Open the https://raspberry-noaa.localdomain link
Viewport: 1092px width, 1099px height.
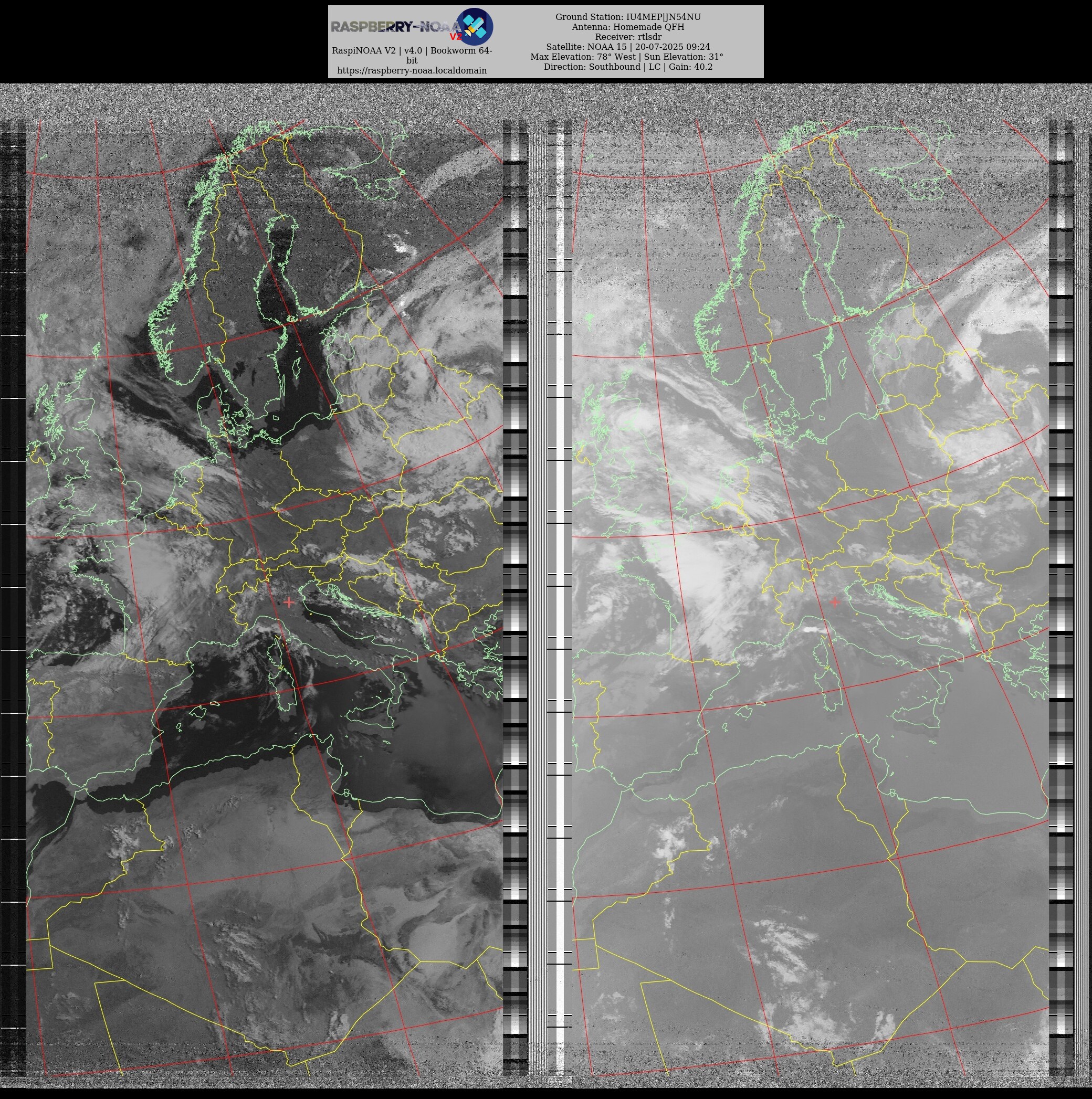pos(412,70)
